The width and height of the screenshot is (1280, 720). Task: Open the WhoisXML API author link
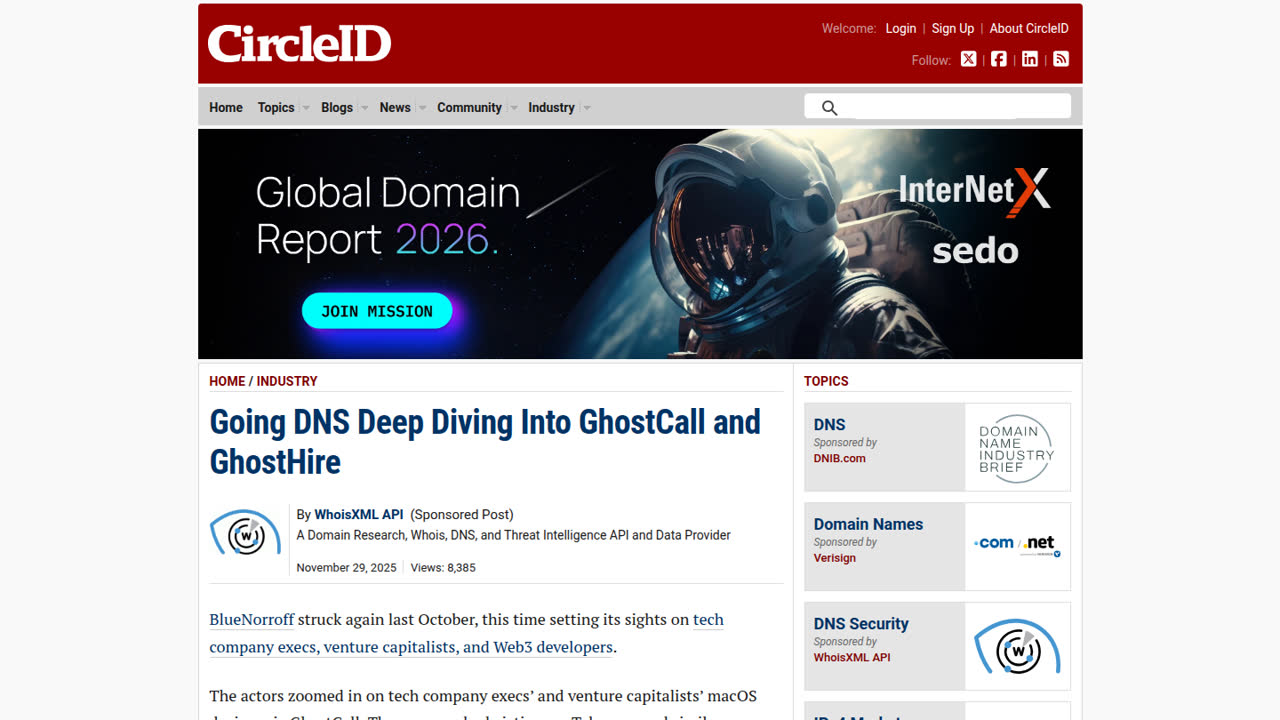click(359, 514)
